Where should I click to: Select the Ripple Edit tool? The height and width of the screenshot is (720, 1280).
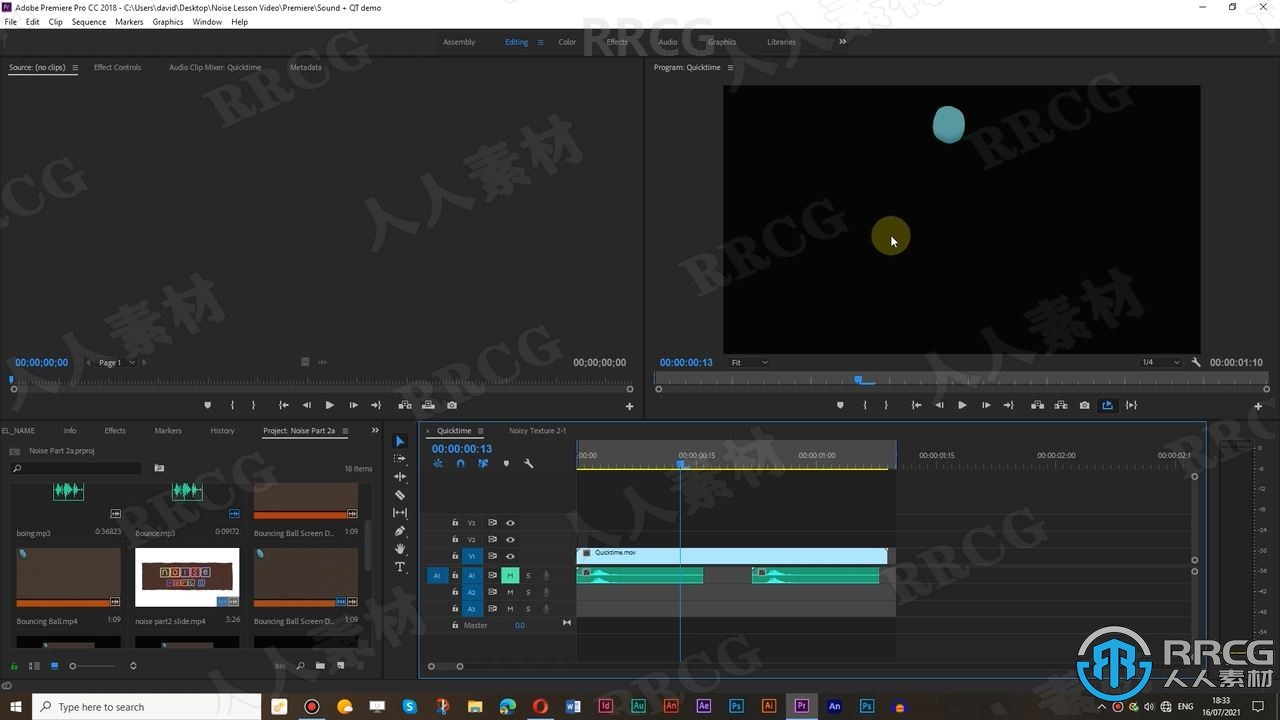click(x=400, y=477)
